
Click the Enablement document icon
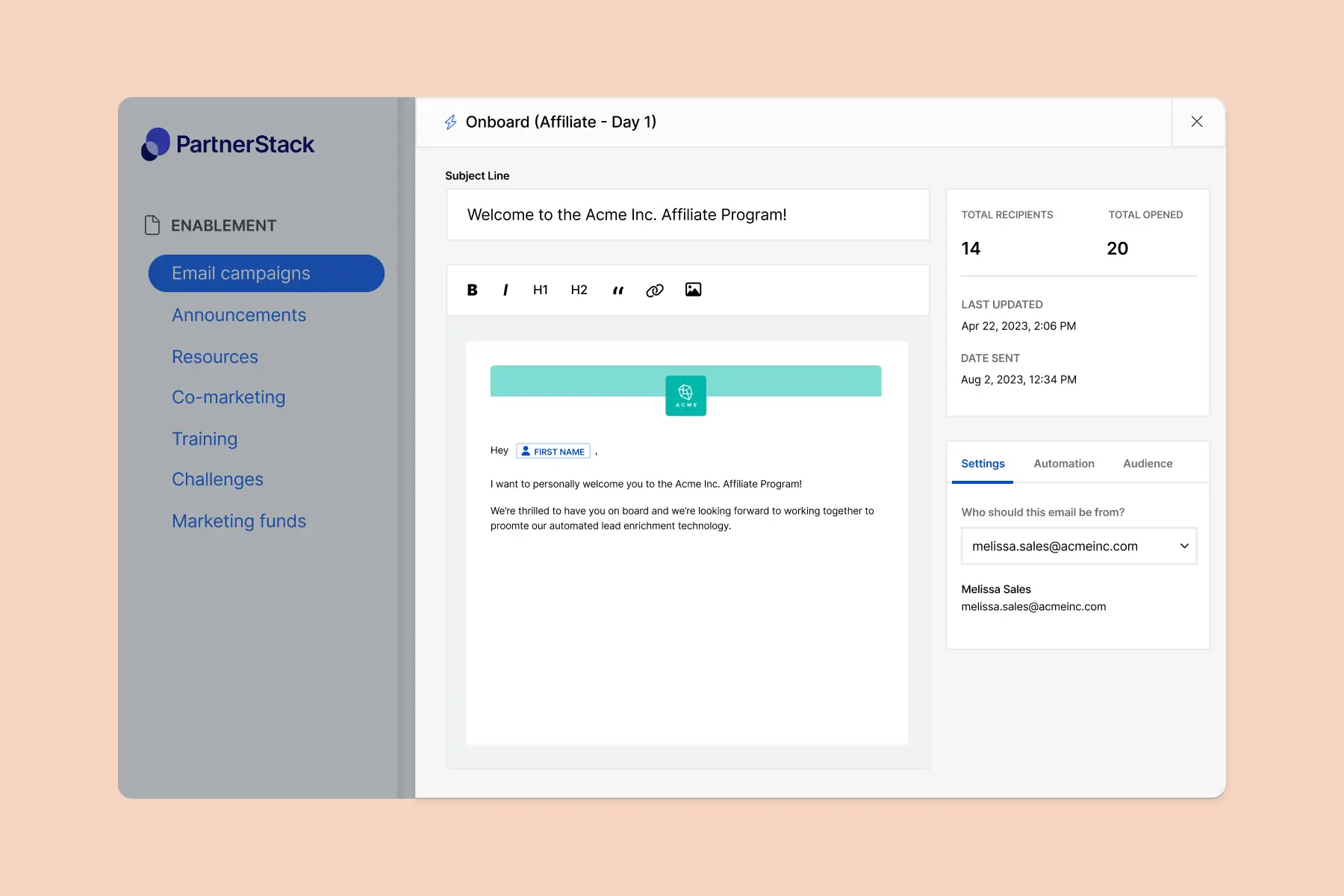click(x=152, y=225)
